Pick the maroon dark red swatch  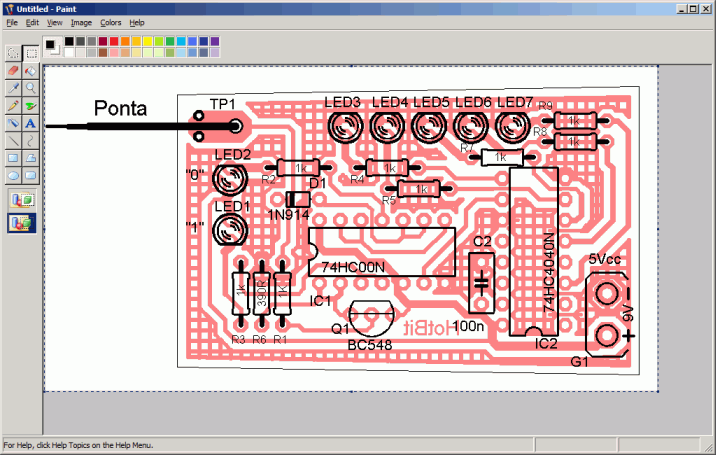click(103, 42)
